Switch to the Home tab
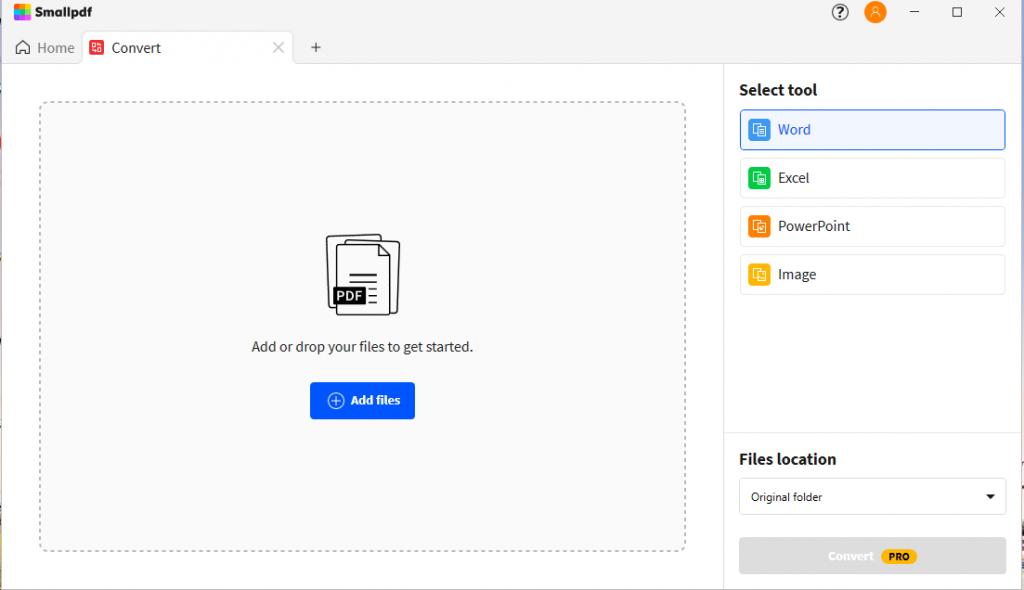The image size is (1024, 590). (x=45, y=48)
